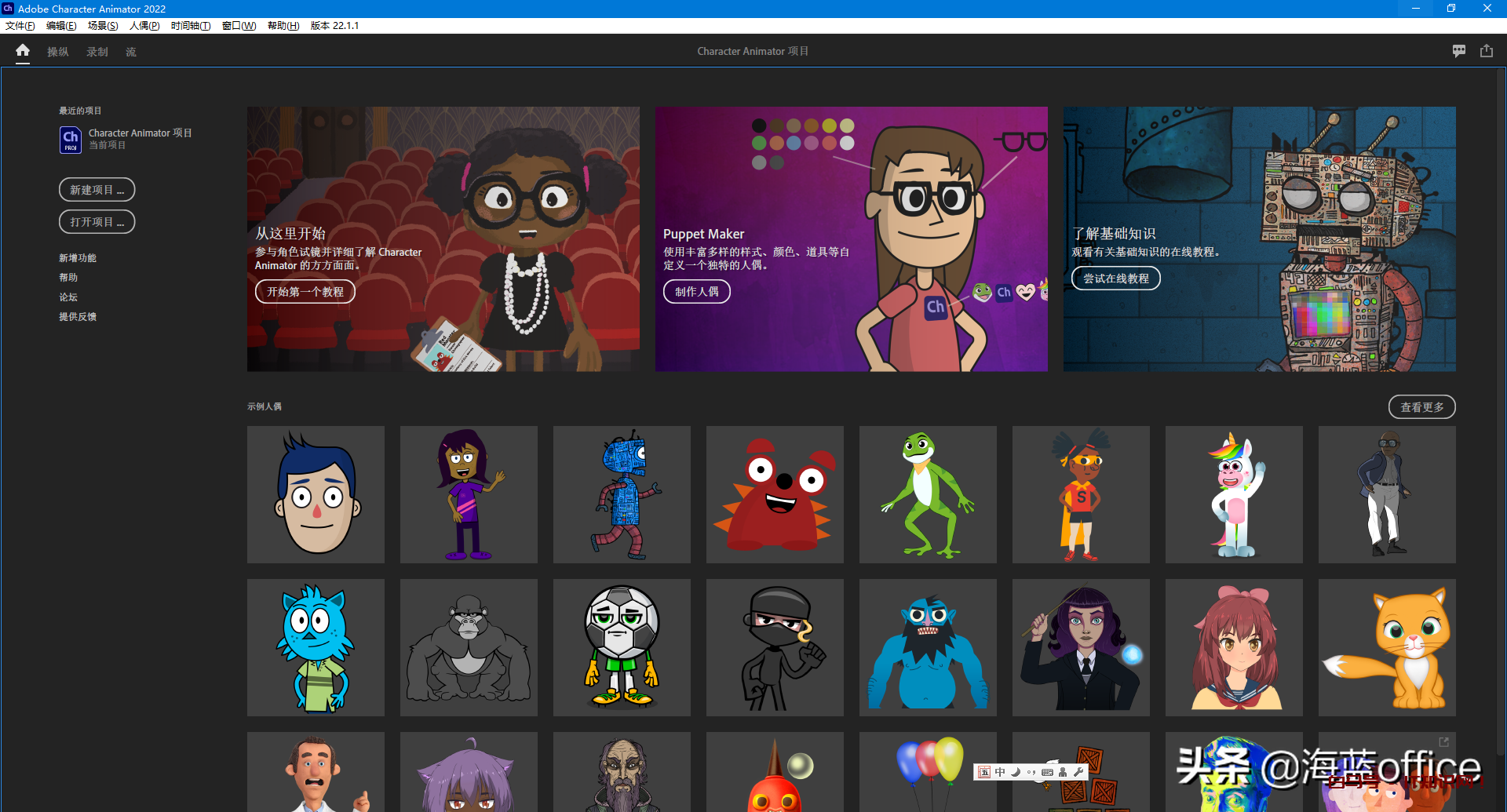The width and height of the screenshot is (1507, 812).
Task: Click the share/export icon at top right
Action: (1487, 51)
